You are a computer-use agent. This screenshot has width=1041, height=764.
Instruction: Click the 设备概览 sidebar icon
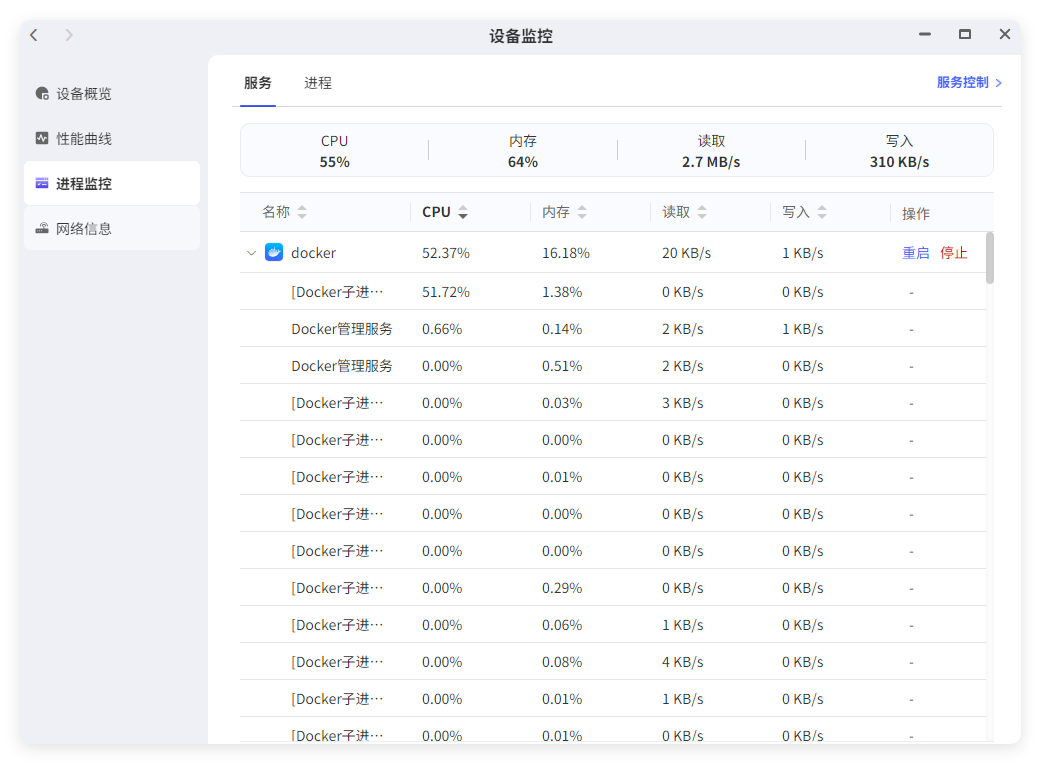point(42,94)
